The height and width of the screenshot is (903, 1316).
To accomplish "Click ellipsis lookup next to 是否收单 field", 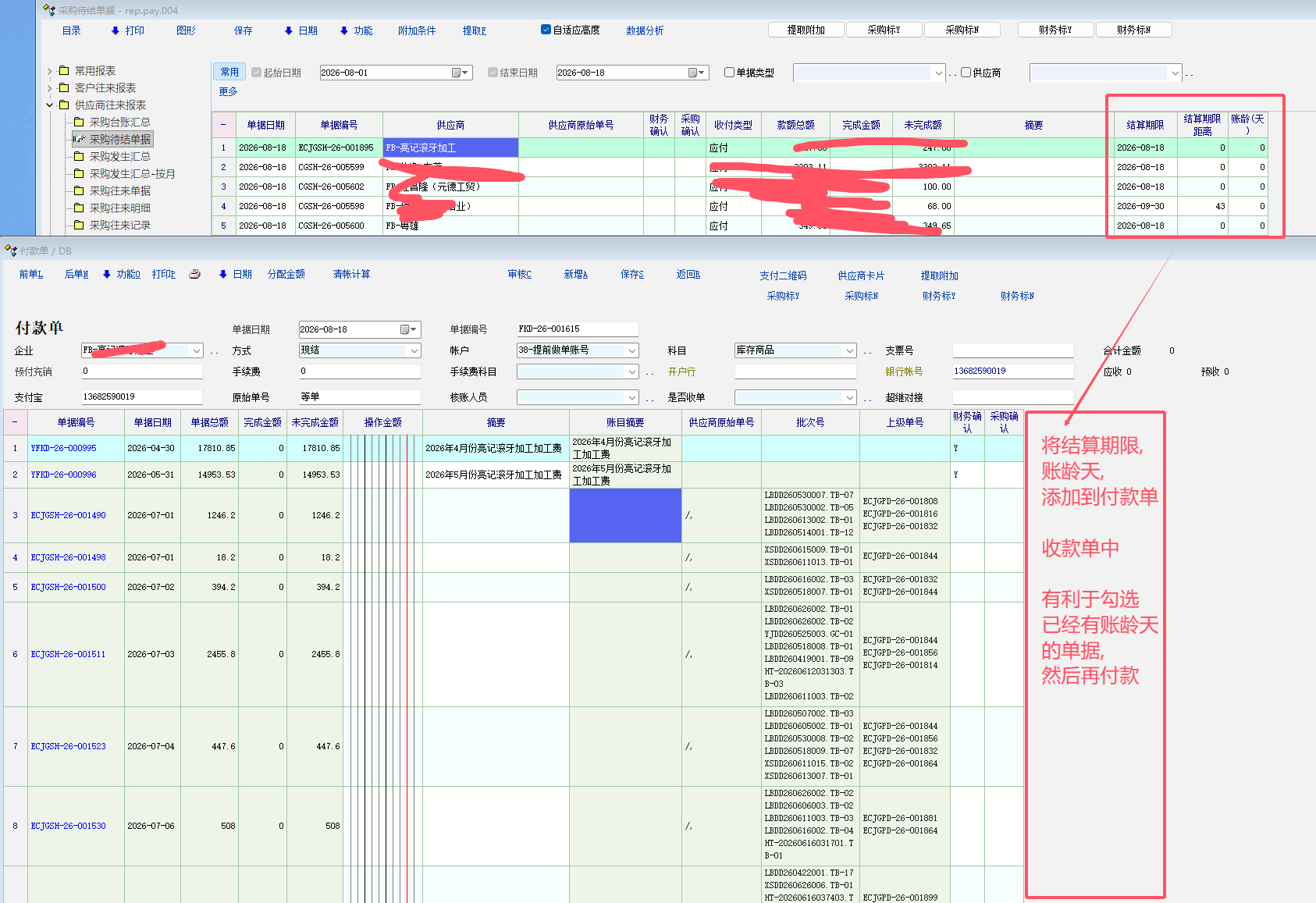I will [867, 398].
